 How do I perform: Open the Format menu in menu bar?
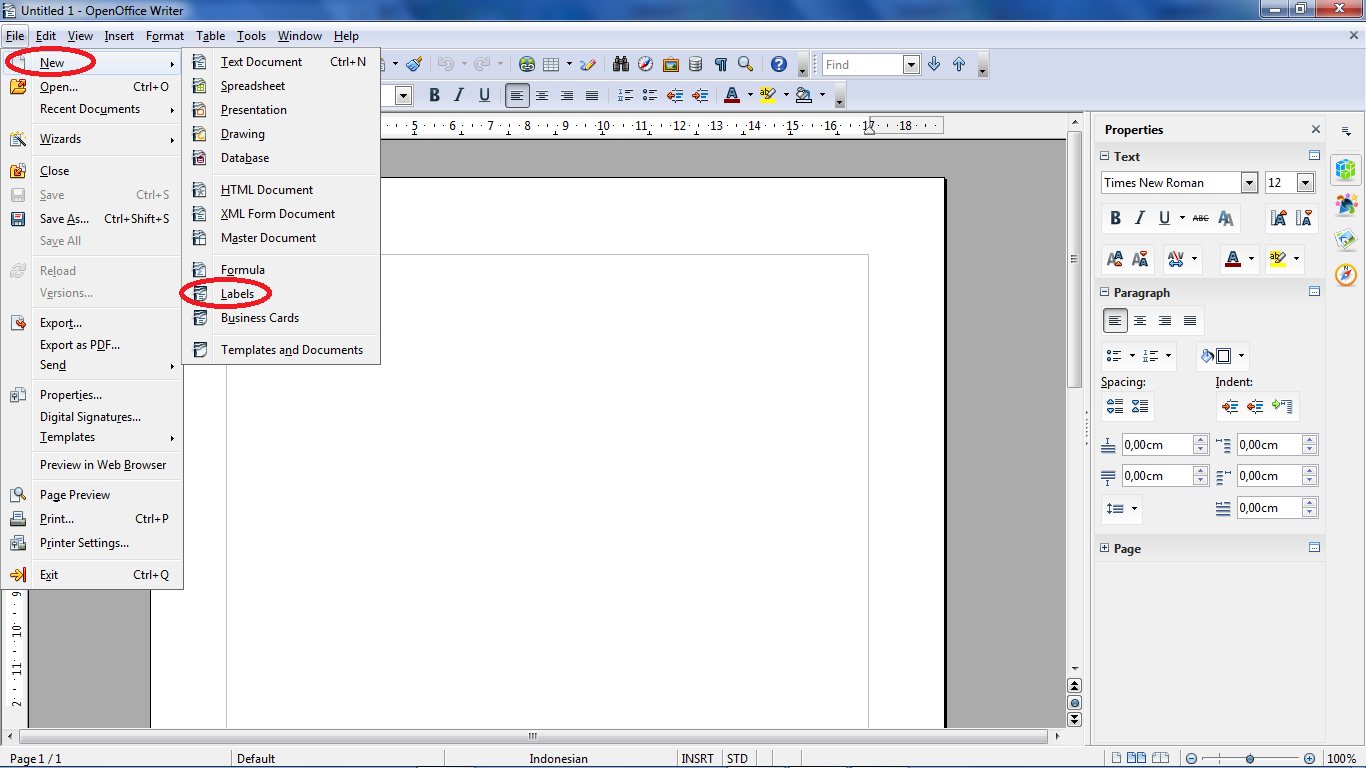[165, 36]
